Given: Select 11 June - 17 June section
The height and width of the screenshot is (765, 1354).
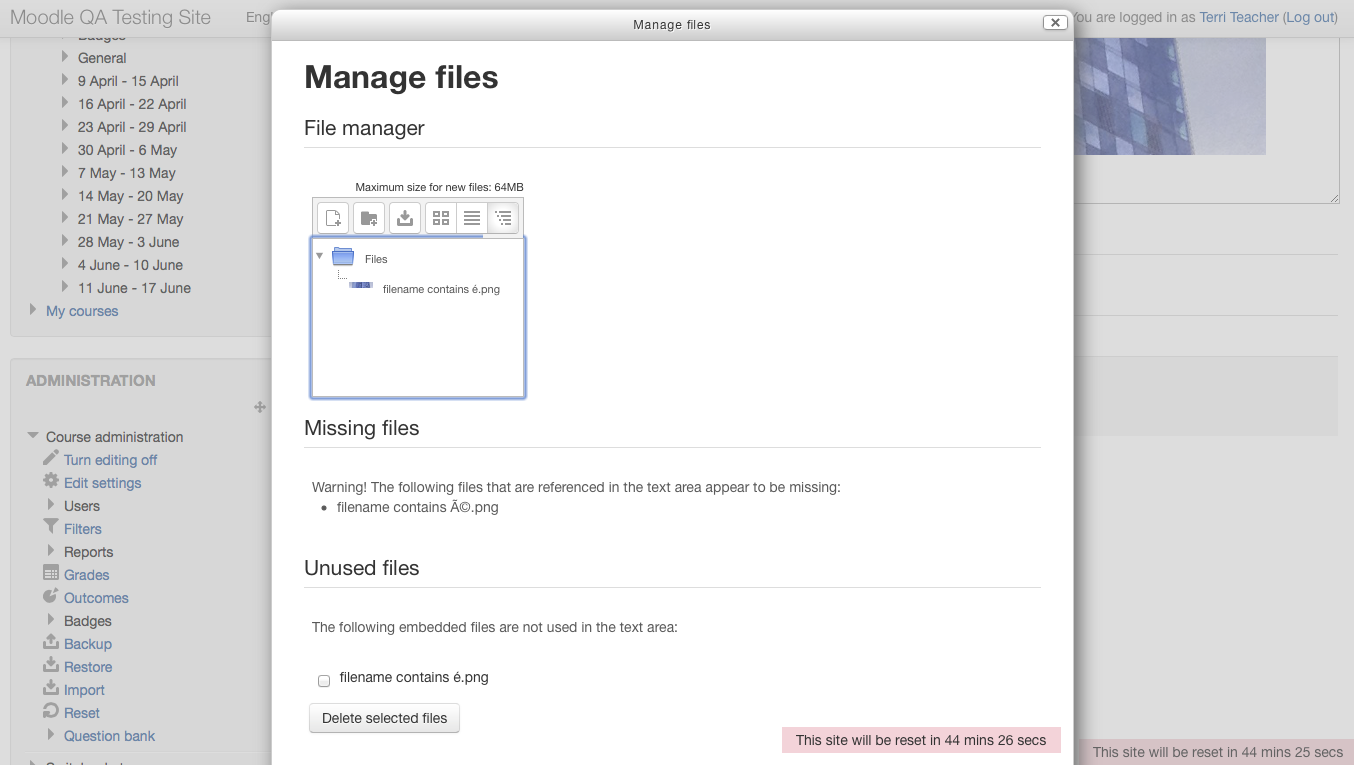Looking at the screenshot, I should [x=134, y=288].
